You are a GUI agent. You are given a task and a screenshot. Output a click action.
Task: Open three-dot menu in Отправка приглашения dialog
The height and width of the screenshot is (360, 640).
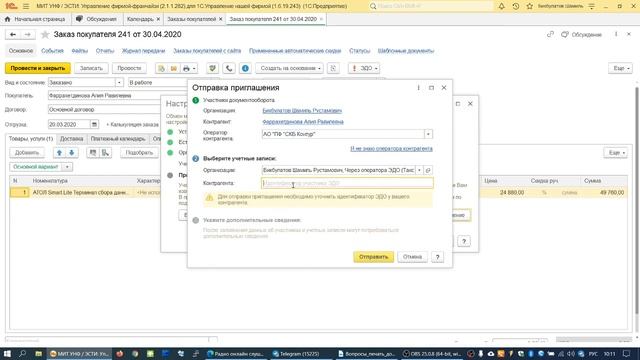(x=418, y=88)
